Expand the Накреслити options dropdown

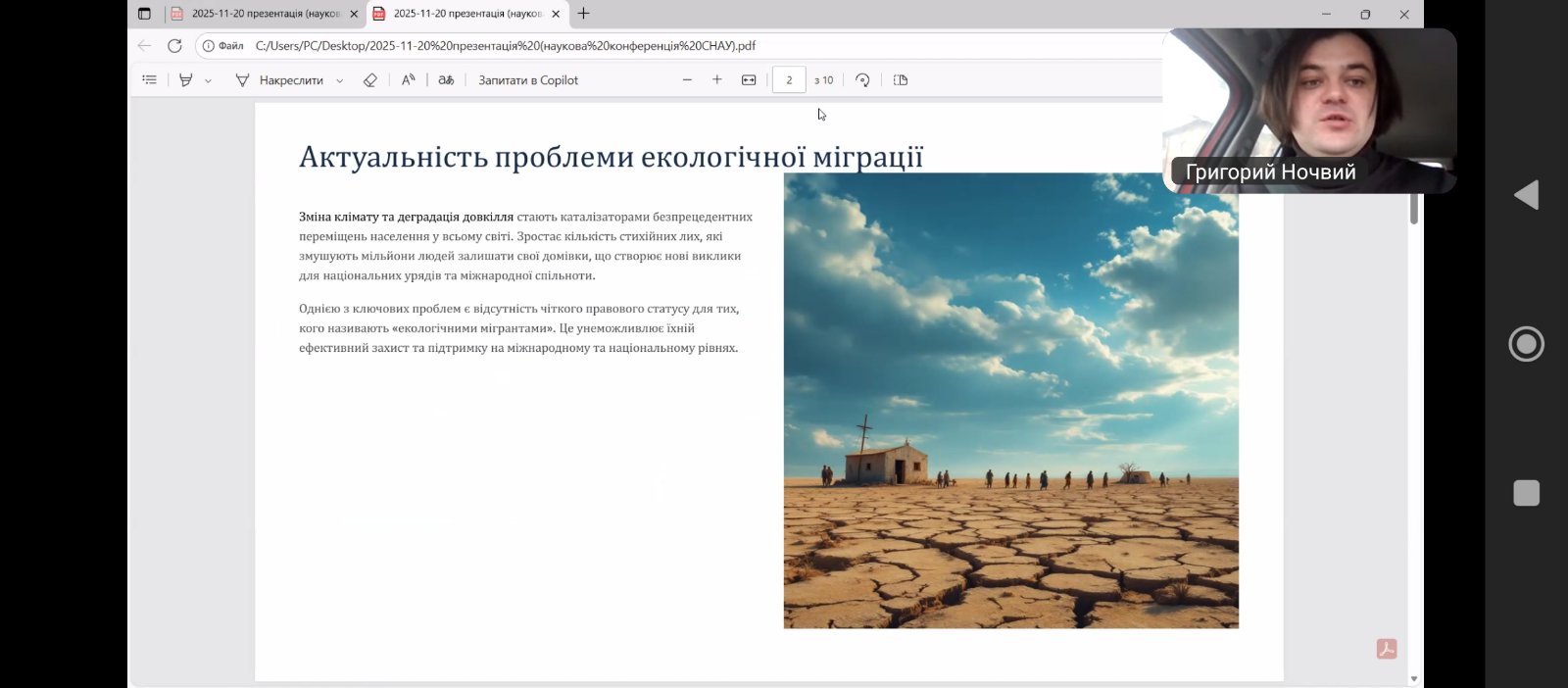[340, 81]
